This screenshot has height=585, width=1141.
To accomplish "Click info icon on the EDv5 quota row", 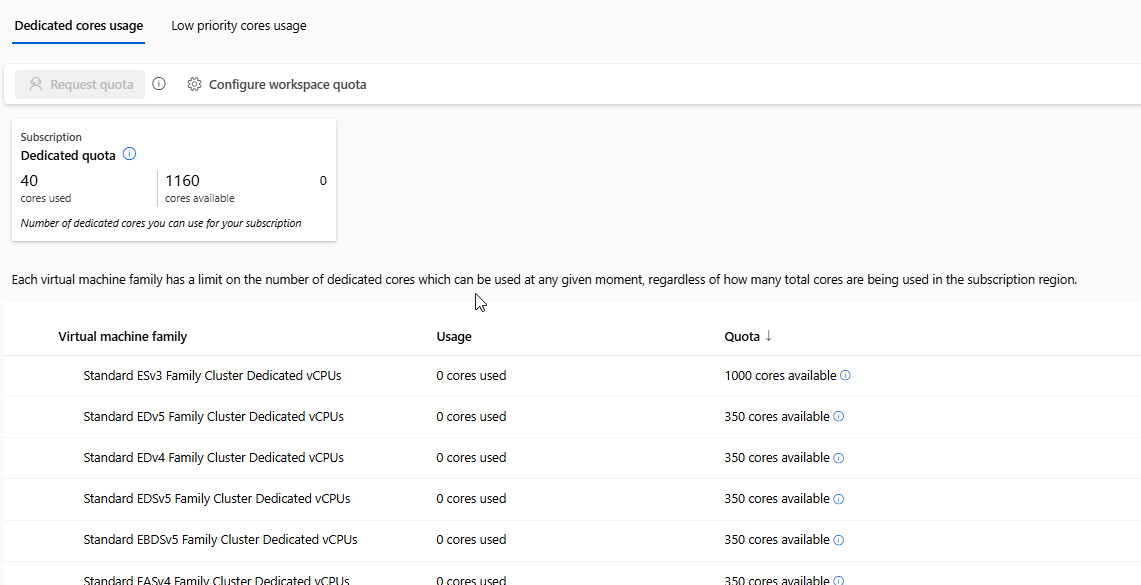I will pyautogui.click(x=838, y=416).
